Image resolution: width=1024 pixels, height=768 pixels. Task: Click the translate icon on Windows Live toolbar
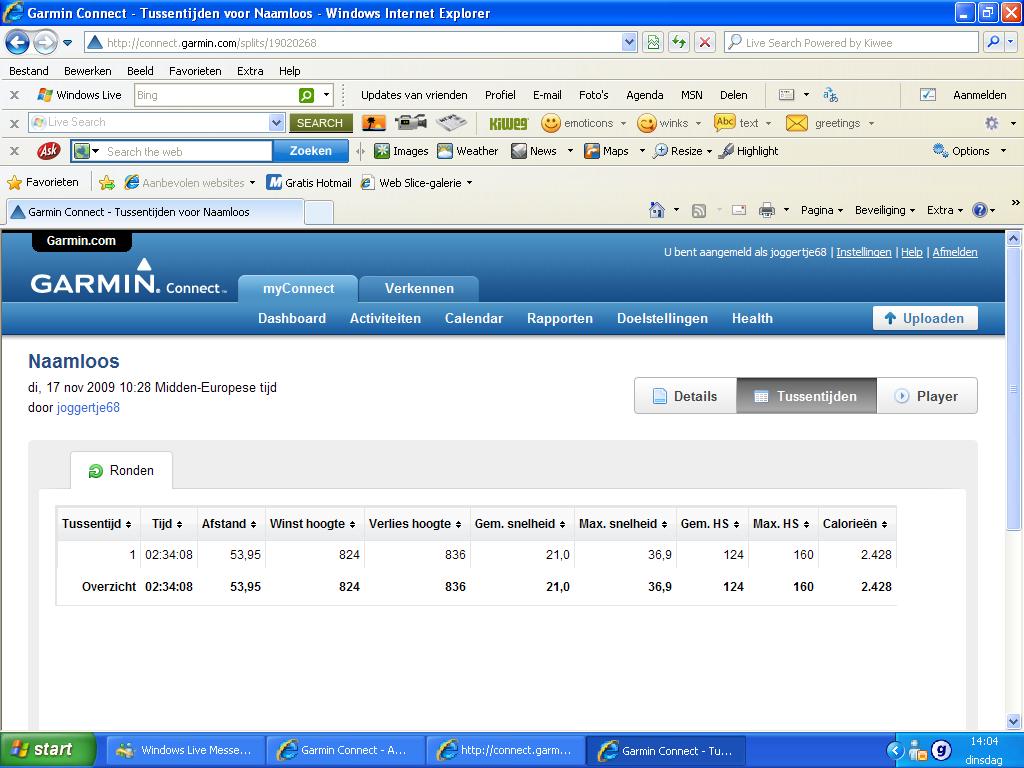(x=831, y=95)
